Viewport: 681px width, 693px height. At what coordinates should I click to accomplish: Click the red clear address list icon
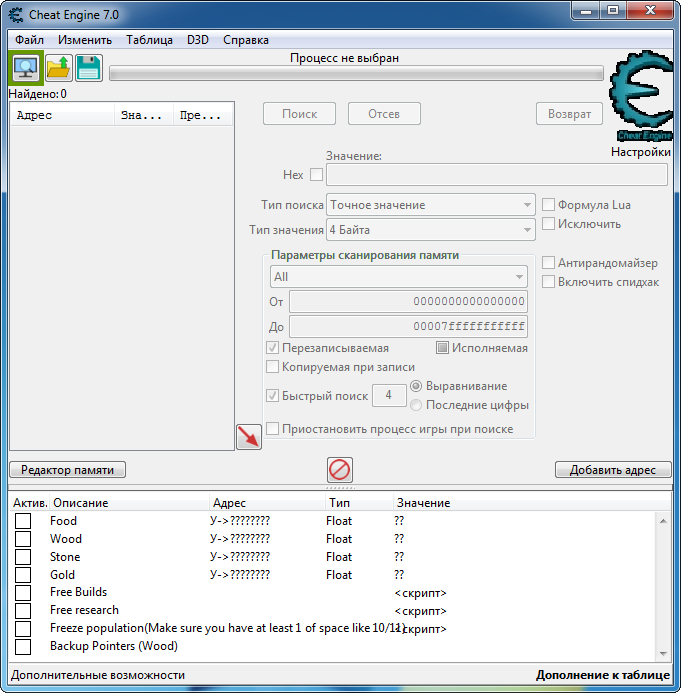(340, 470)
